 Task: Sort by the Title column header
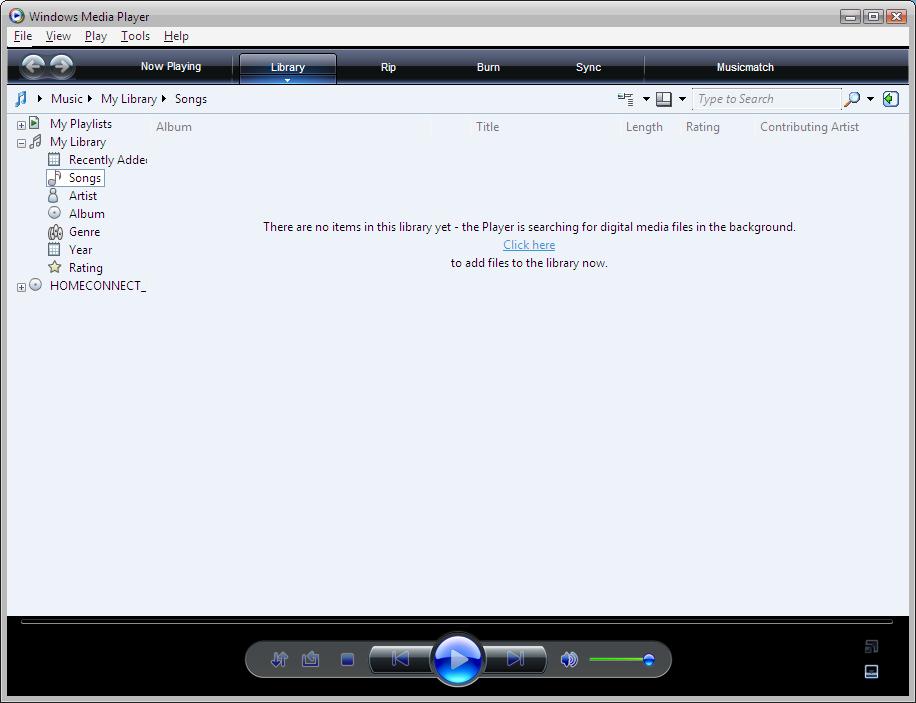[x=487, y=127]
